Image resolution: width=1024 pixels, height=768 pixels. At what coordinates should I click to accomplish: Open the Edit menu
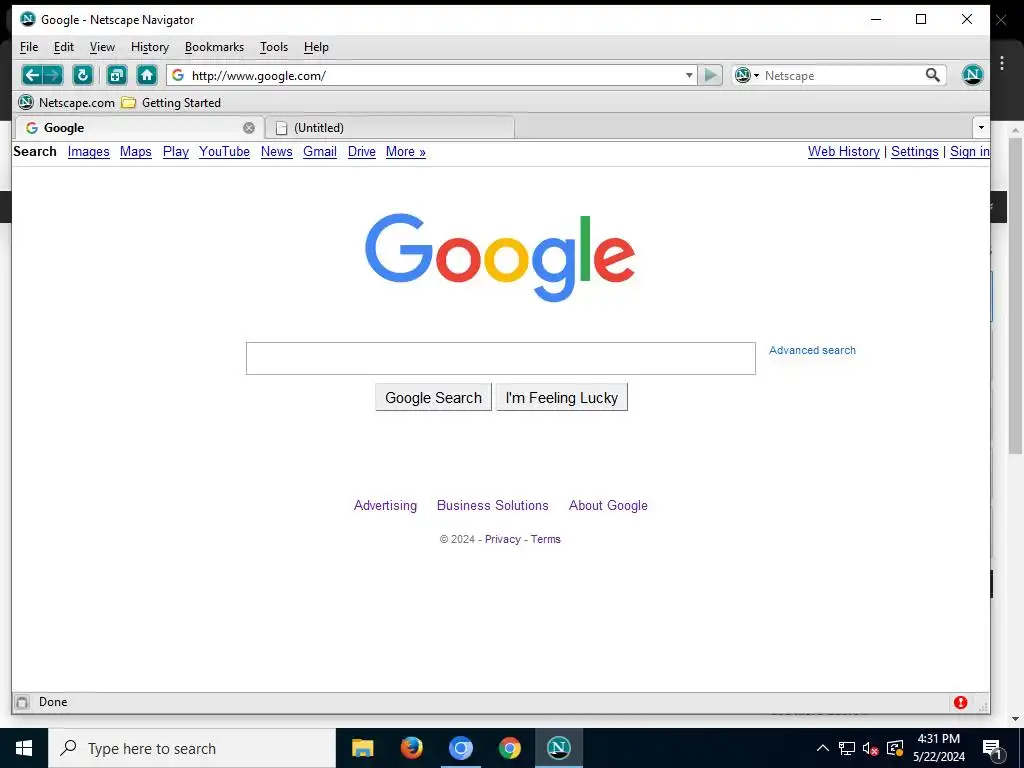(63, 47)
